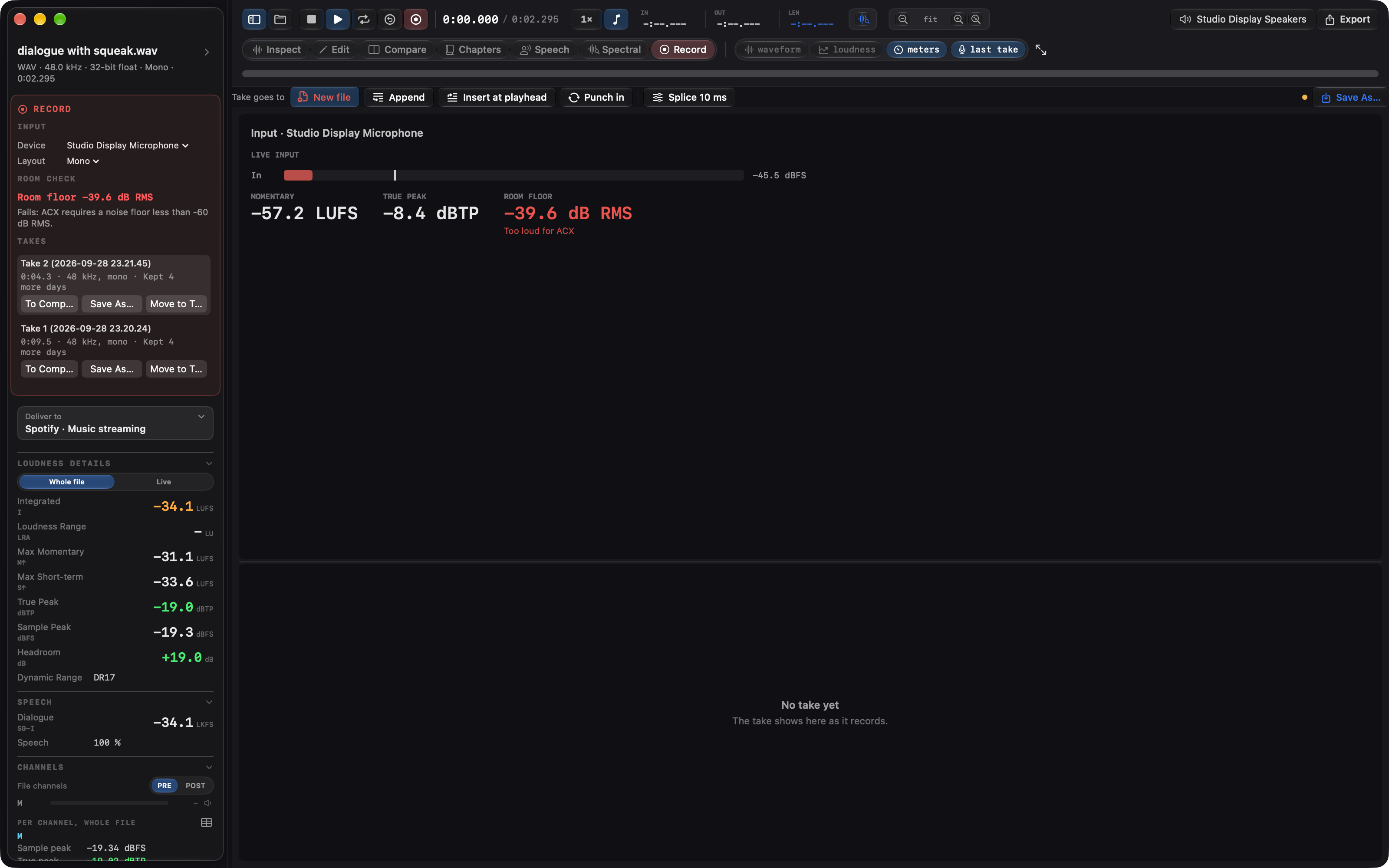Click the circular timer icon beside loop
The height and width of the screenshot is (868, 1389).
pos(390,20)
